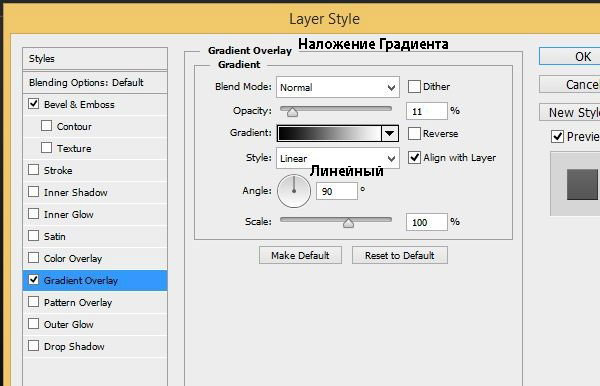Uncheck the Bevel & Emboss checkbox

(34, 104)
